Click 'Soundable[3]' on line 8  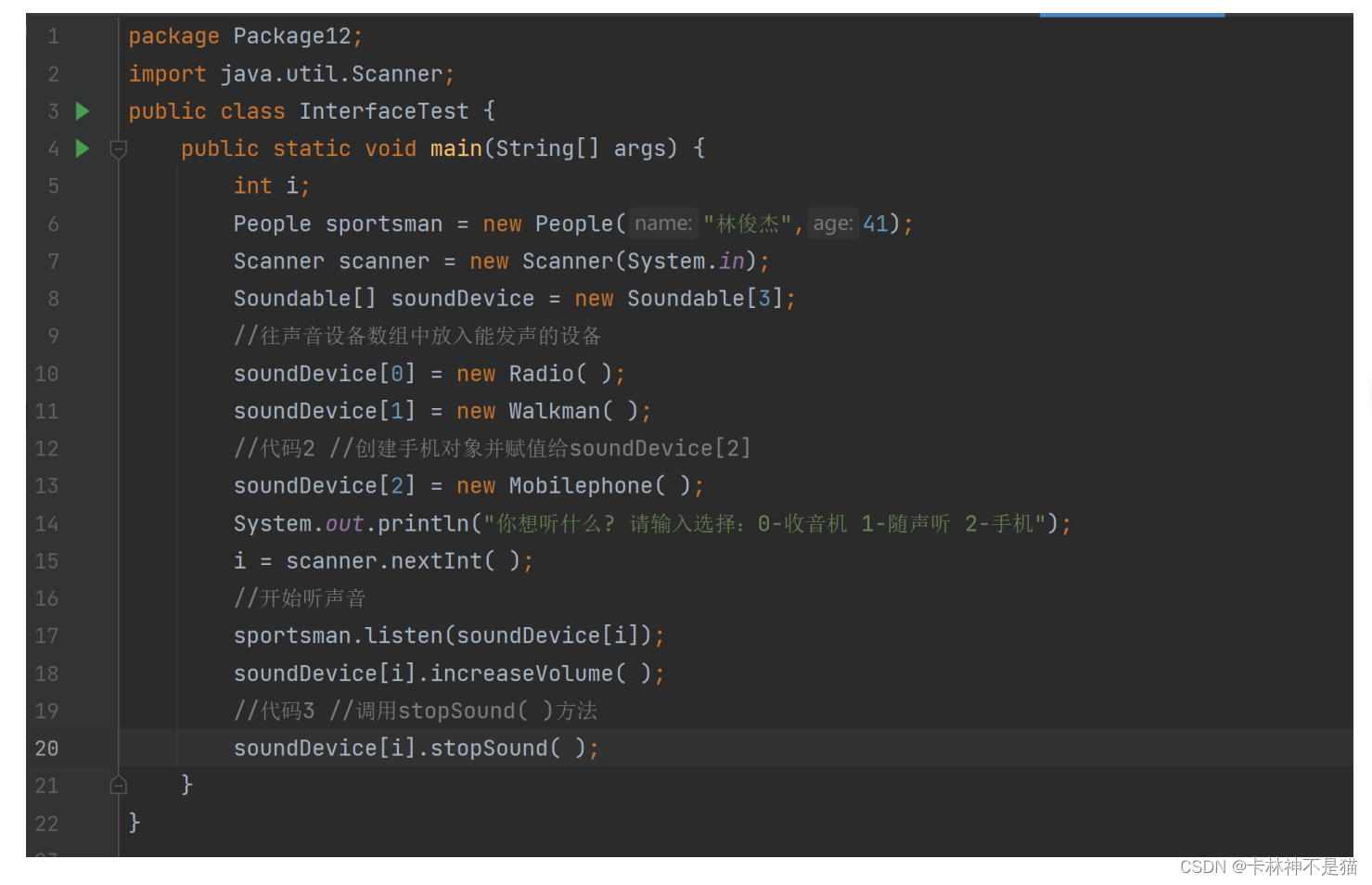(x=705, y=299)
